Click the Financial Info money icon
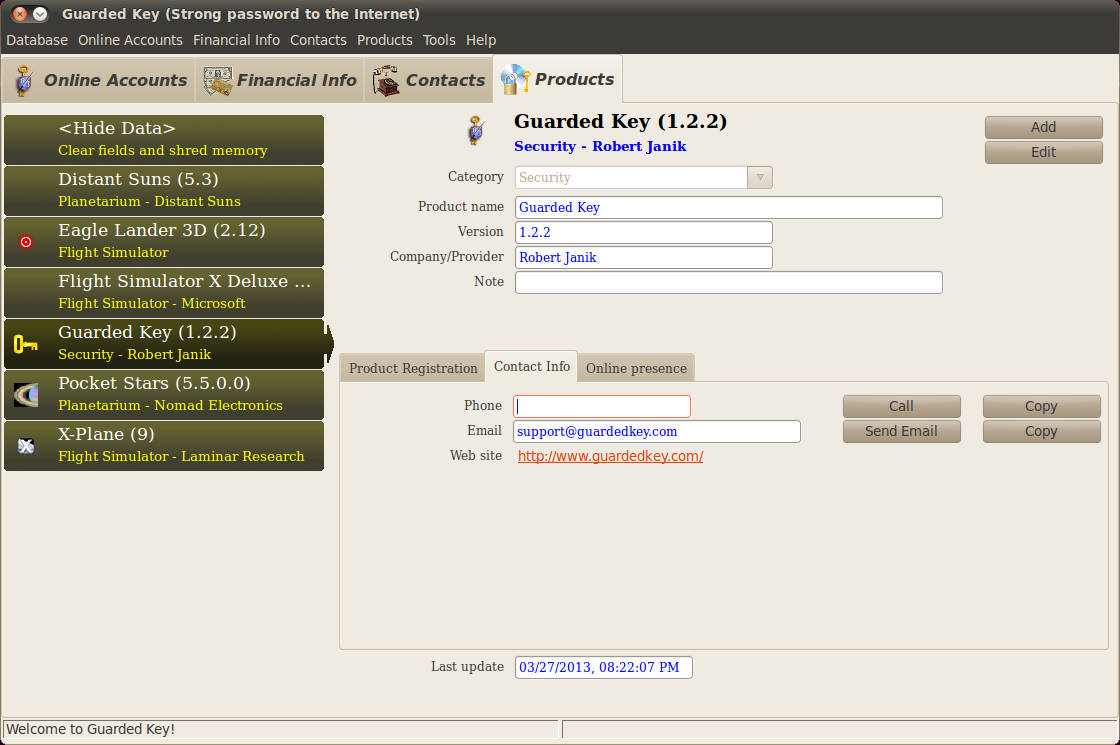 [217, 80]
